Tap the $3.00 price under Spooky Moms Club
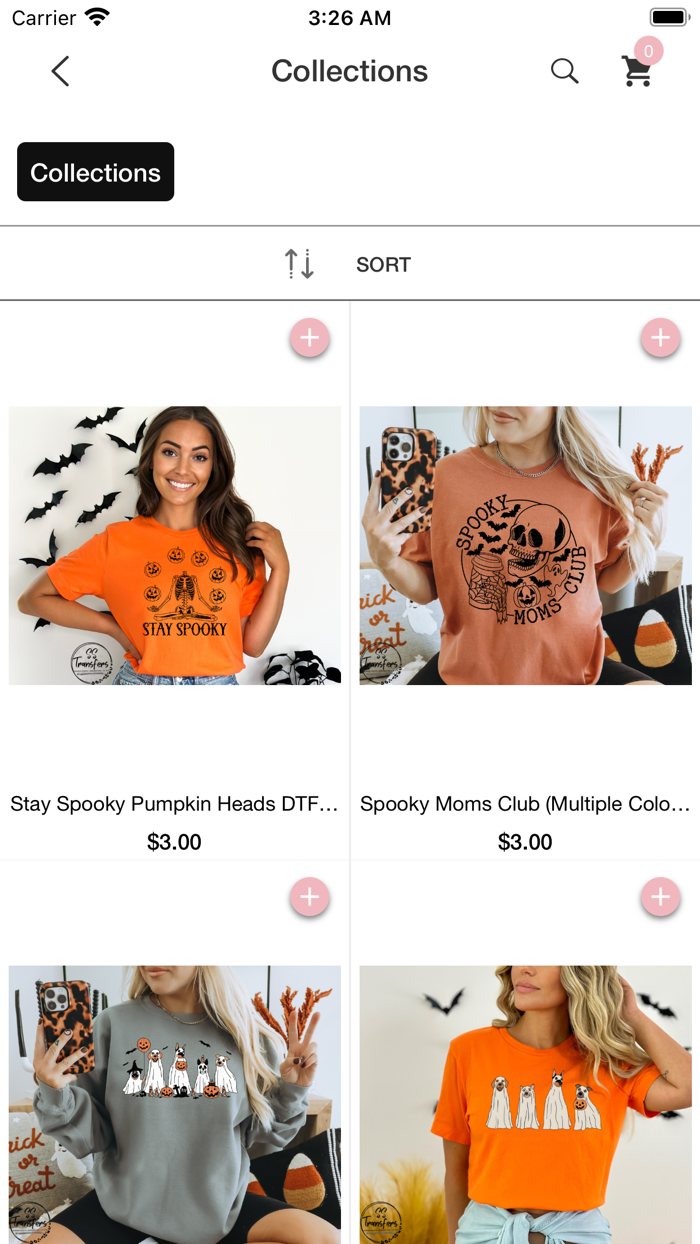700x1244 pixels. click(525, 842)
